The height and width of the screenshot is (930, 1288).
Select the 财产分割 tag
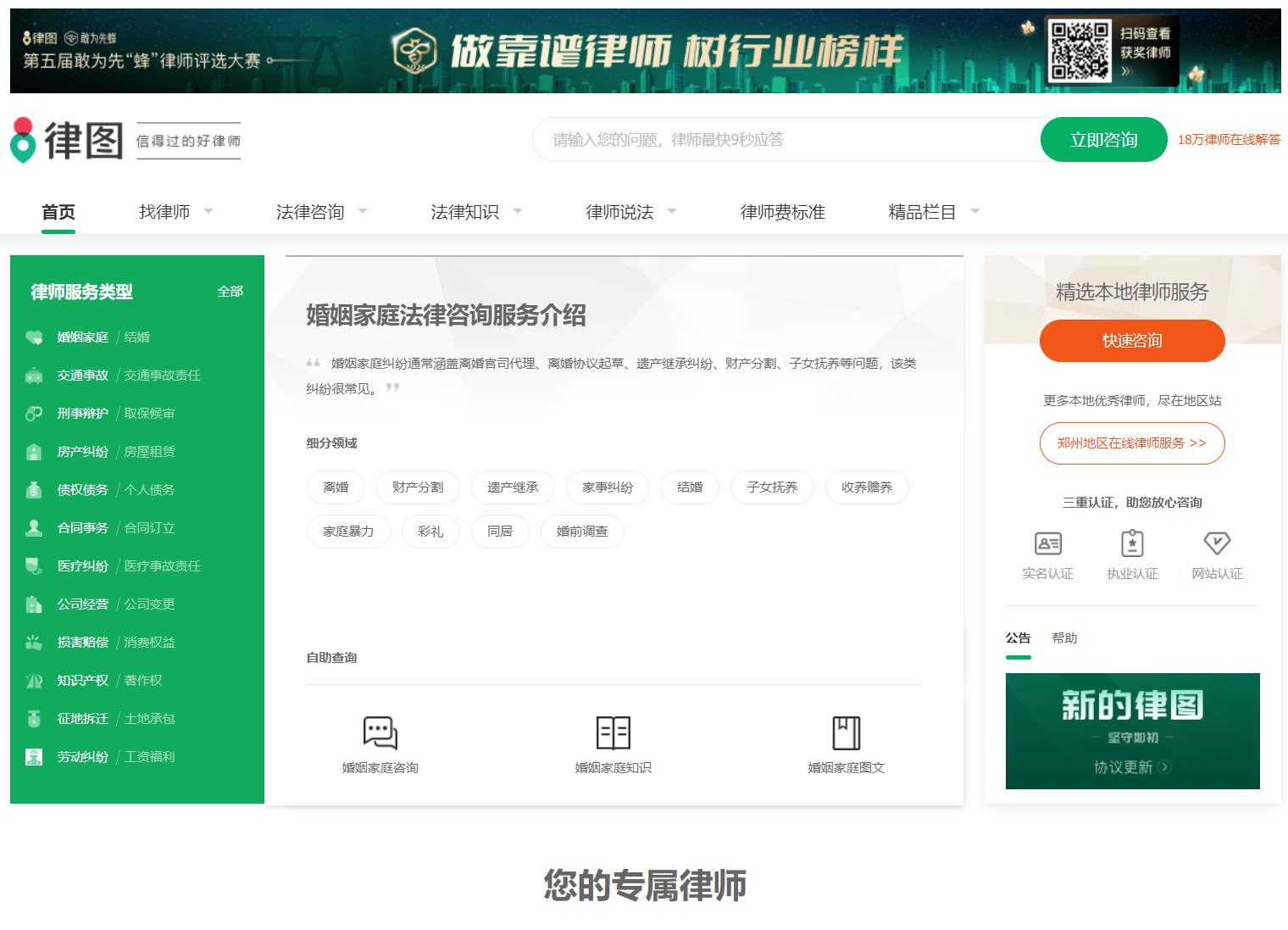click(x=418, y=487)
